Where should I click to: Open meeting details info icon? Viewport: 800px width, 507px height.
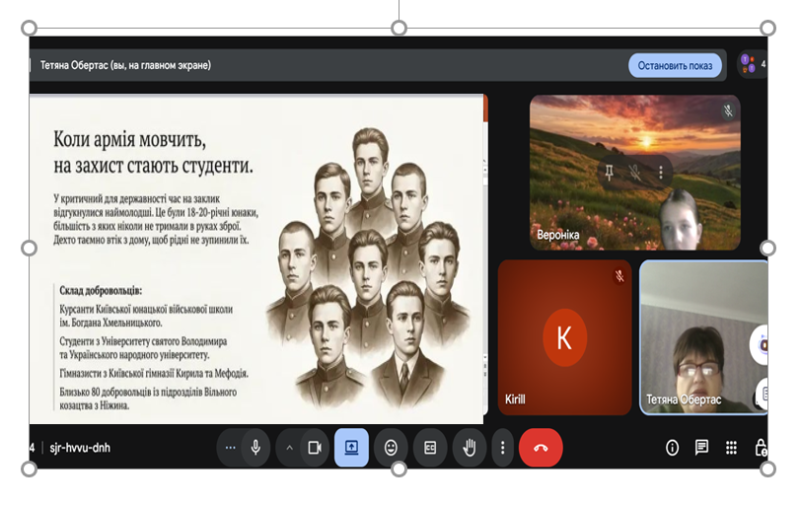coord(672,448)
